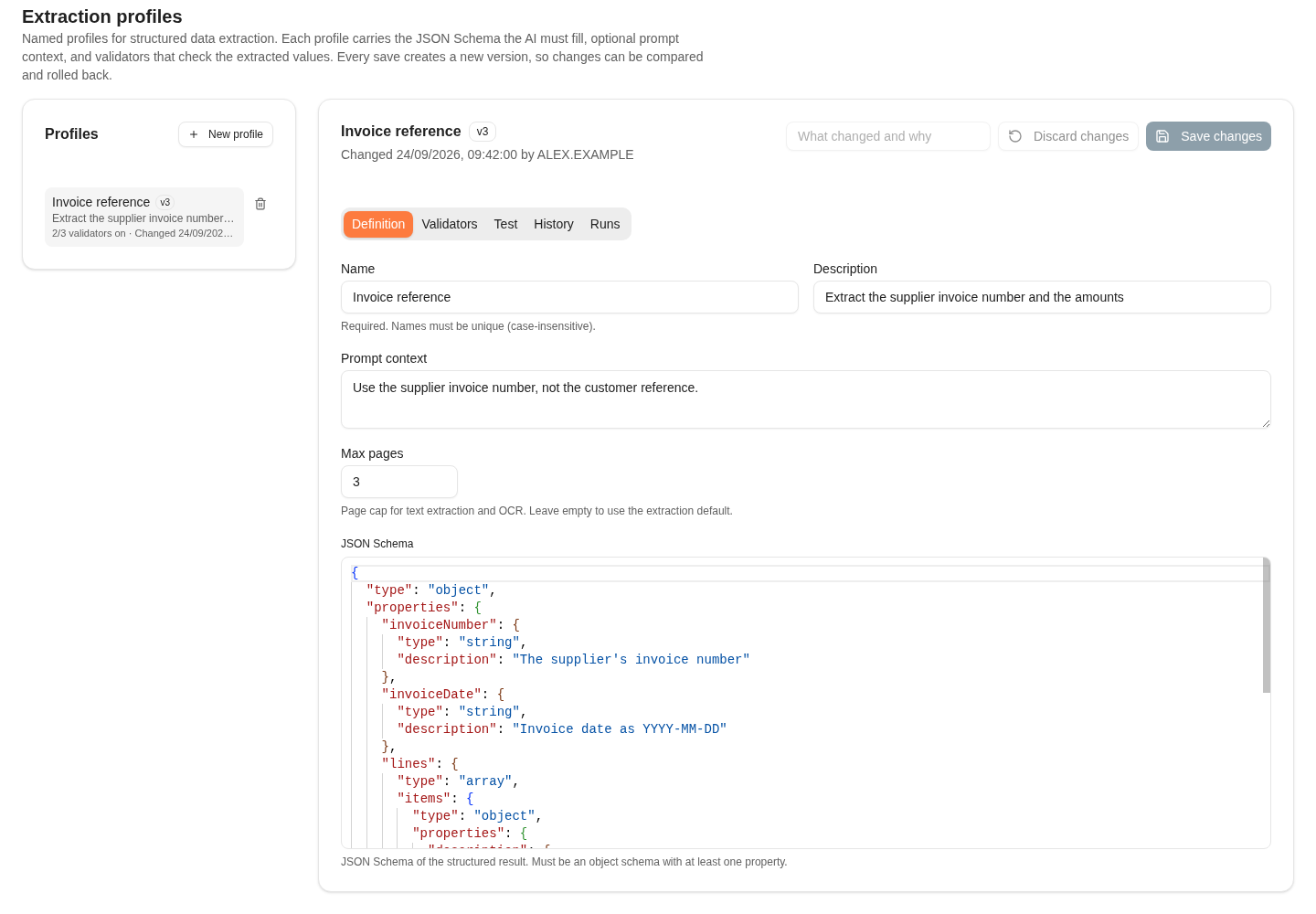Click the floppy disk icon on Save changes

(x=1162, y=136)
